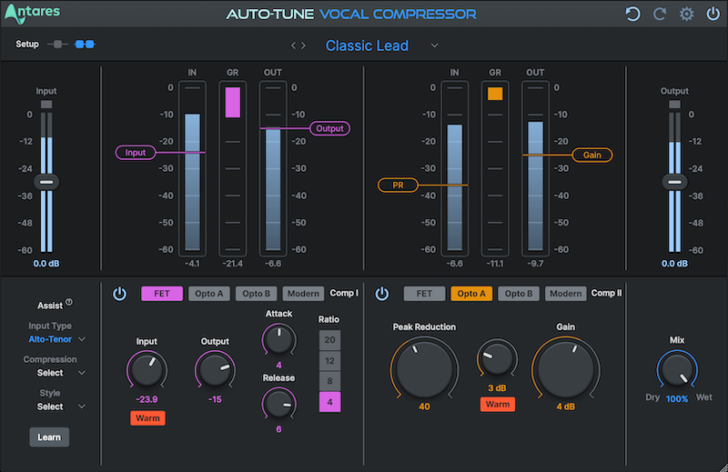Click Comp I Input value -23.9

point(147,400)
